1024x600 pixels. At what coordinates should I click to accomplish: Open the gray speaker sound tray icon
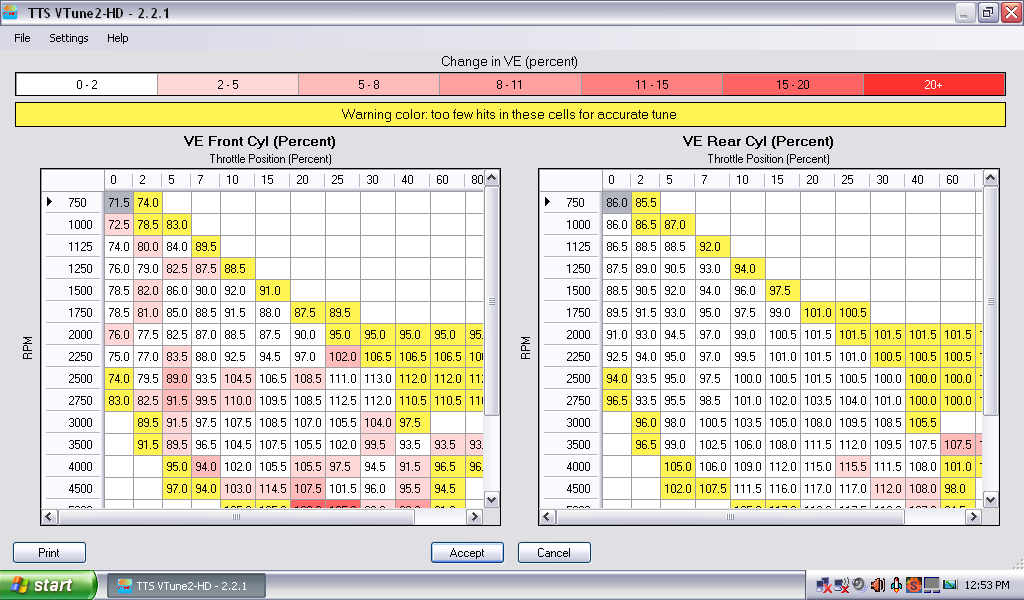[859, 585]
